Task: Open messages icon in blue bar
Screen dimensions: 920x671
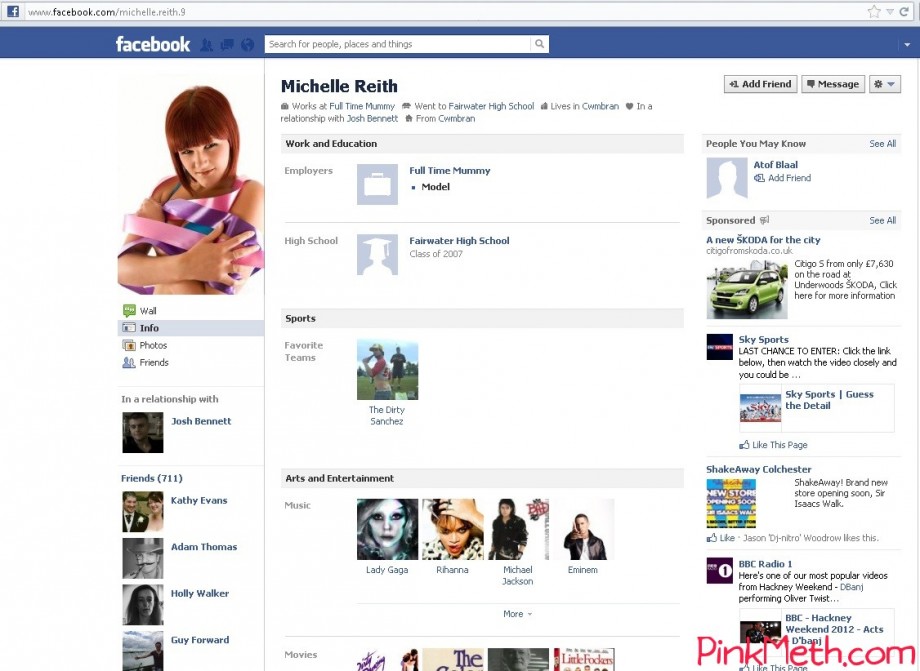Action: coord(227,45)
